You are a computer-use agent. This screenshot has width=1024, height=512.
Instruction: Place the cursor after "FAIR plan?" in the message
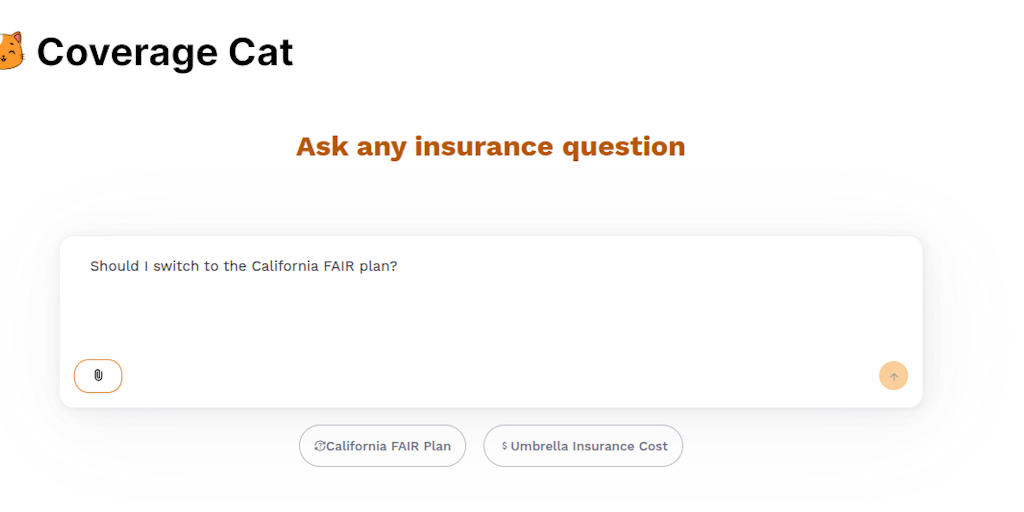(x=399, y=266)
